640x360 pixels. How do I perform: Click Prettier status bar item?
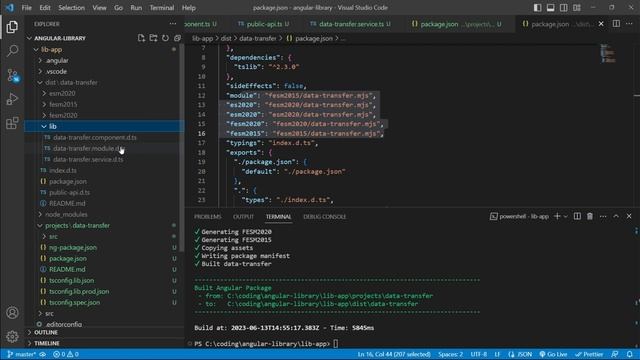click(589, 354)
